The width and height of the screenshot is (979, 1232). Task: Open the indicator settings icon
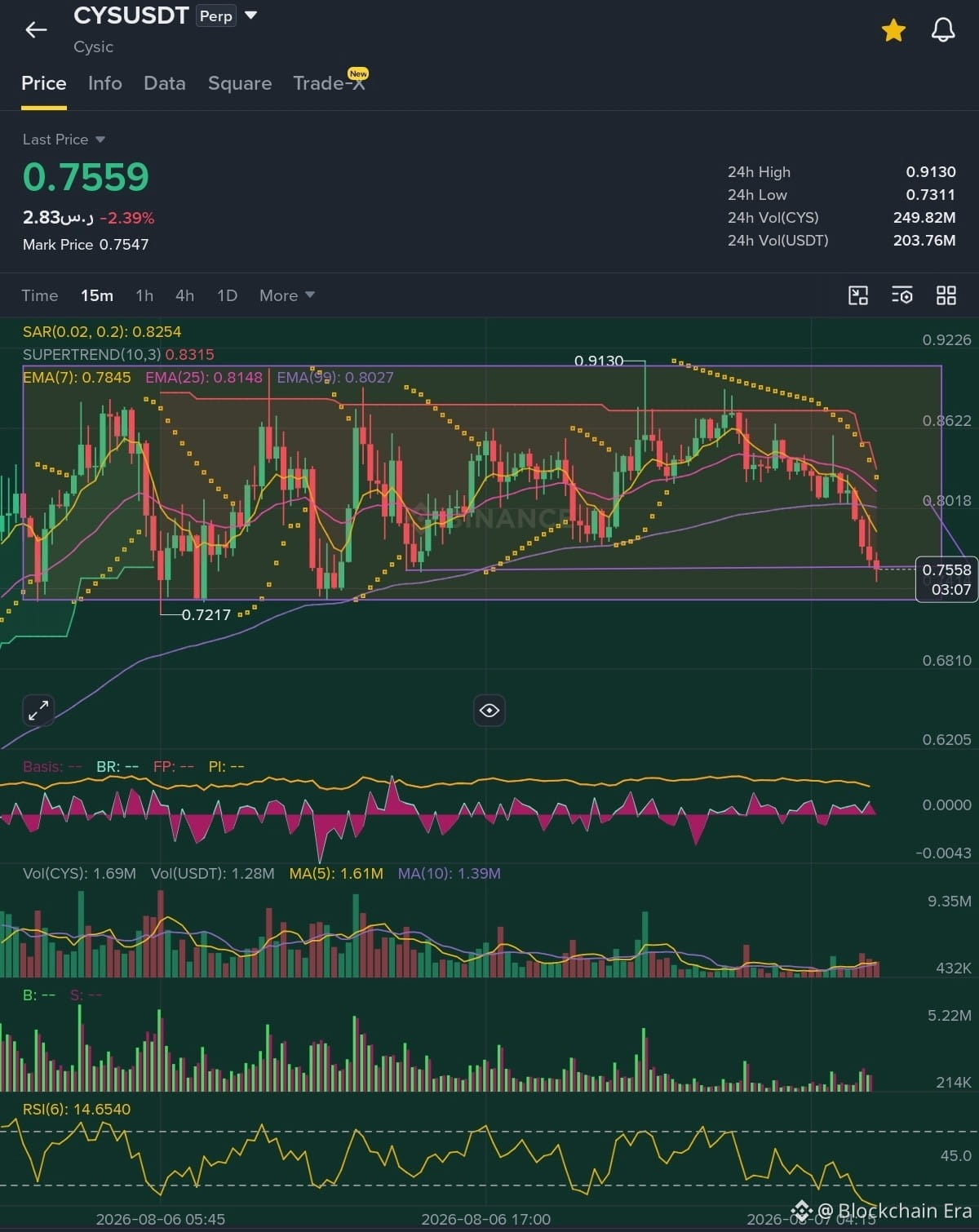[x=902, y=295]
